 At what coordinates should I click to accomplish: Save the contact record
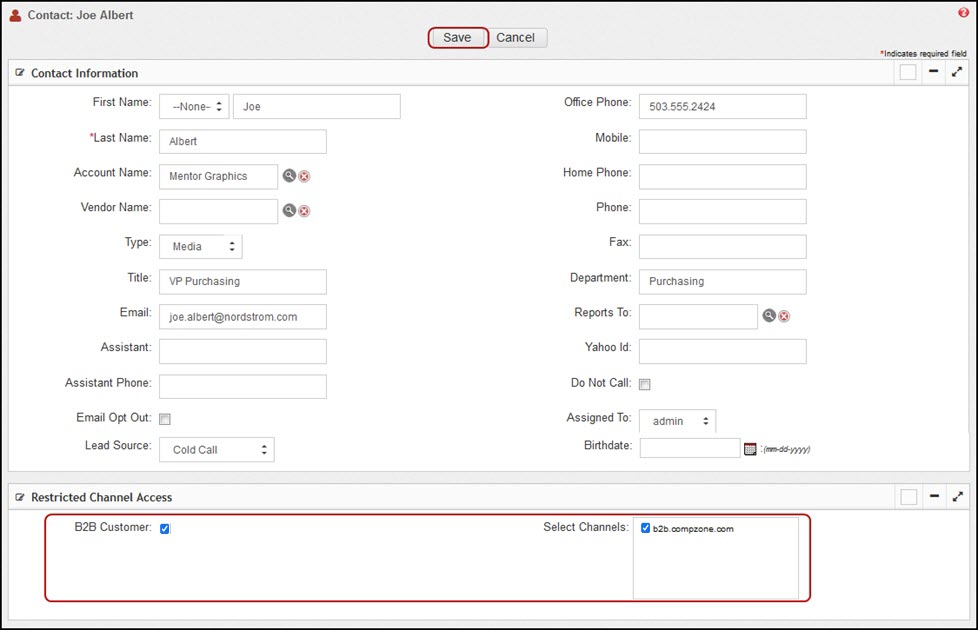[458, 37]
